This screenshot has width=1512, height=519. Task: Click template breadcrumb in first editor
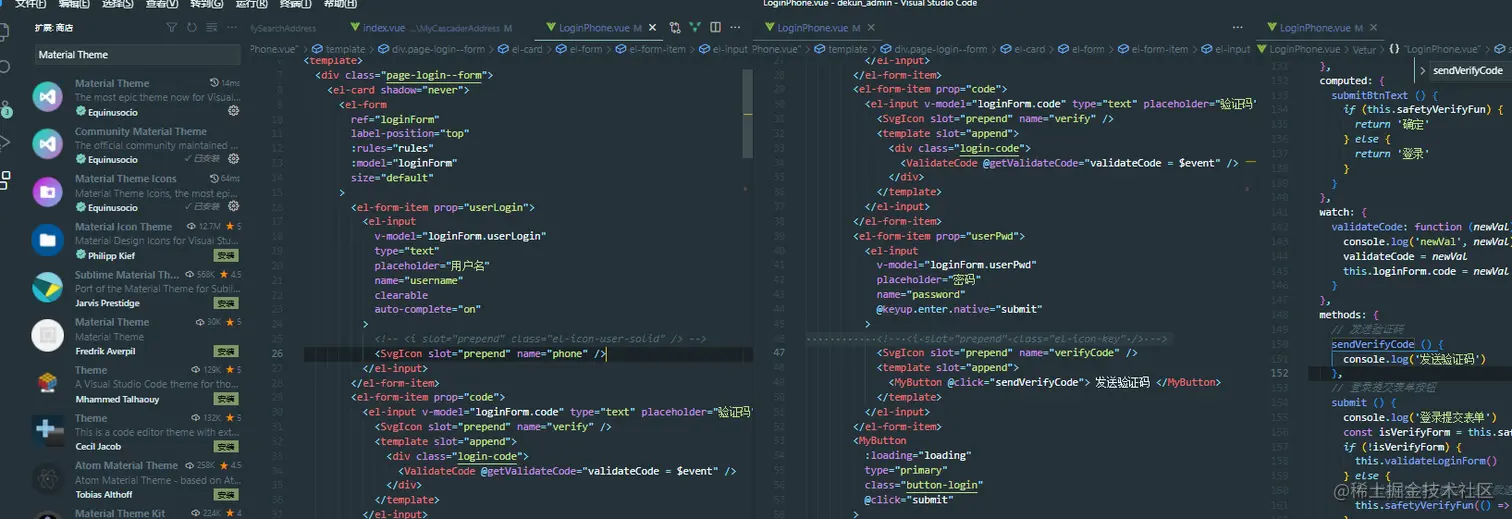coord(339,49)
